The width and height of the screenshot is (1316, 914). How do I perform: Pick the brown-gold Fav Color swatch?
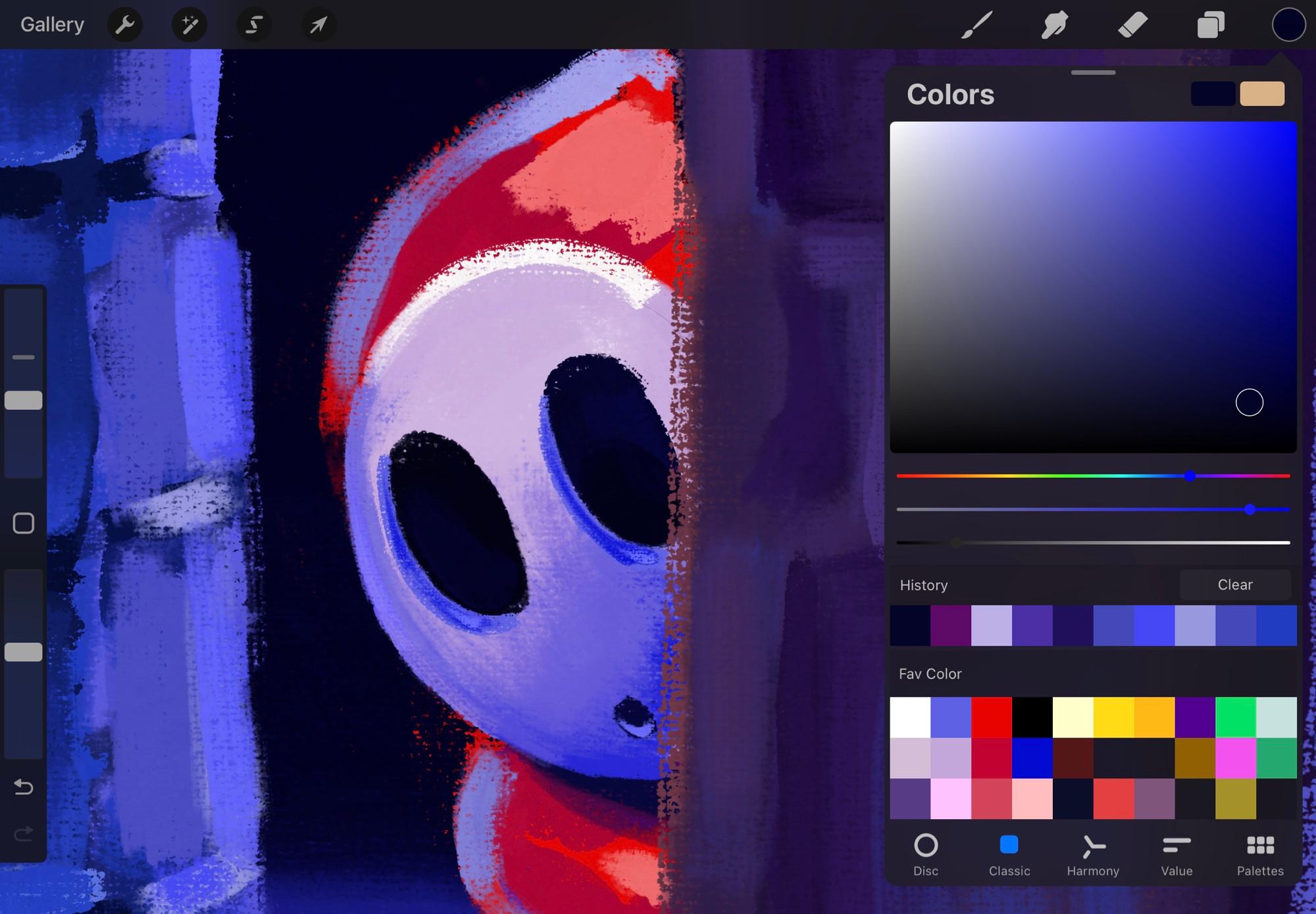1195,758
